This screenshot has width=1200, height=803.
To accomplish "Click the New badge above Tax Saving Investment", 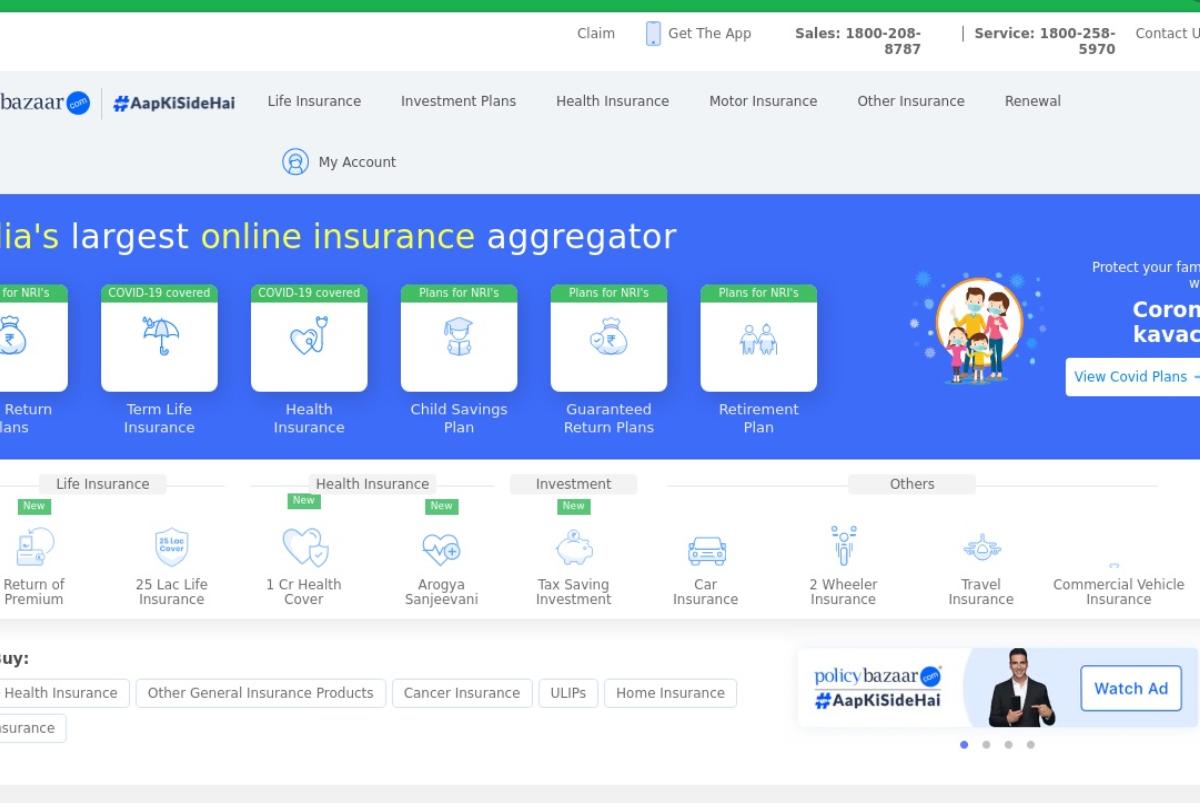I will point(573,506).
